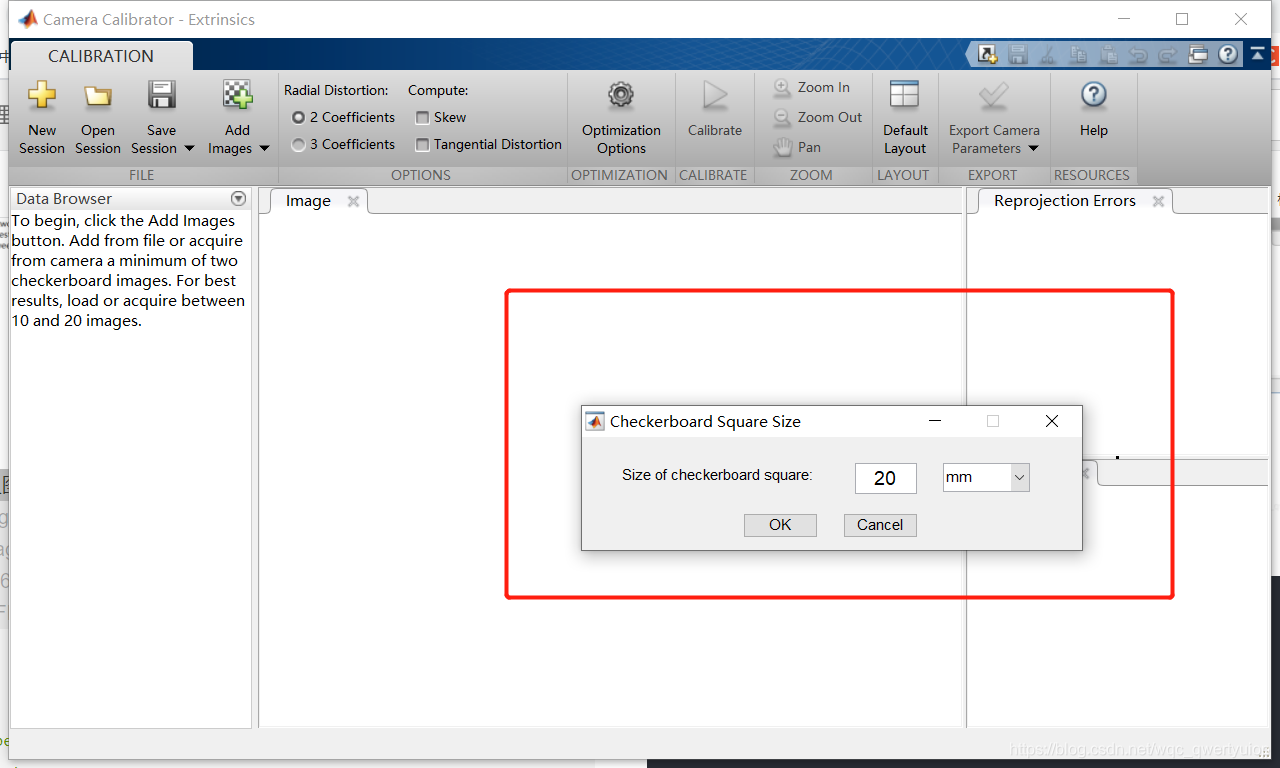Click the MATLAB logo in Checkerboard Square Size dialog

594,421
